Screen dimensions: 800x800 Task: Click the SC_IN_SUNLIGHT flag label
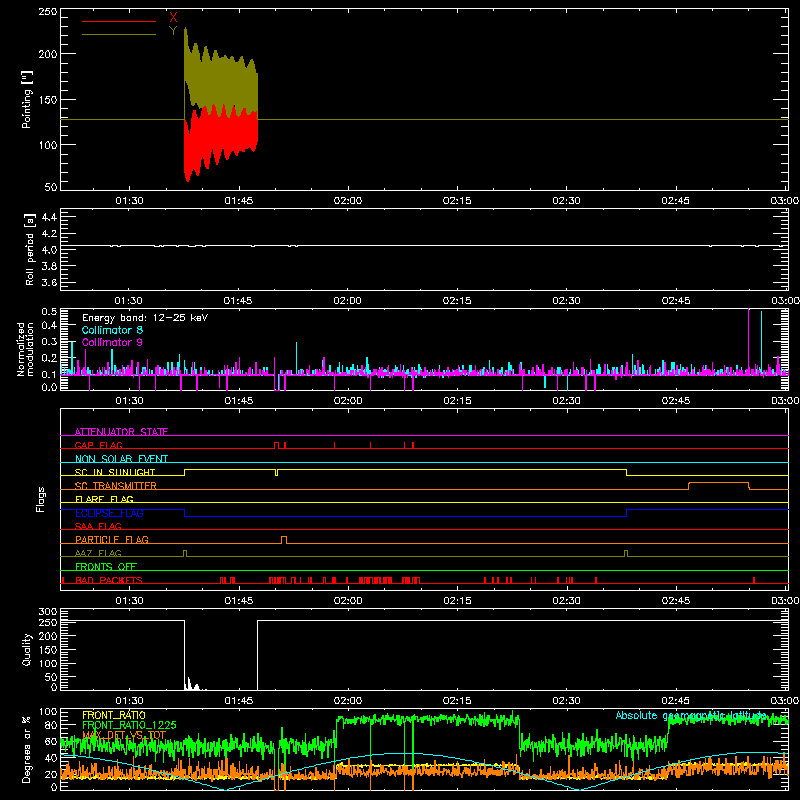[x=115, y=472]
